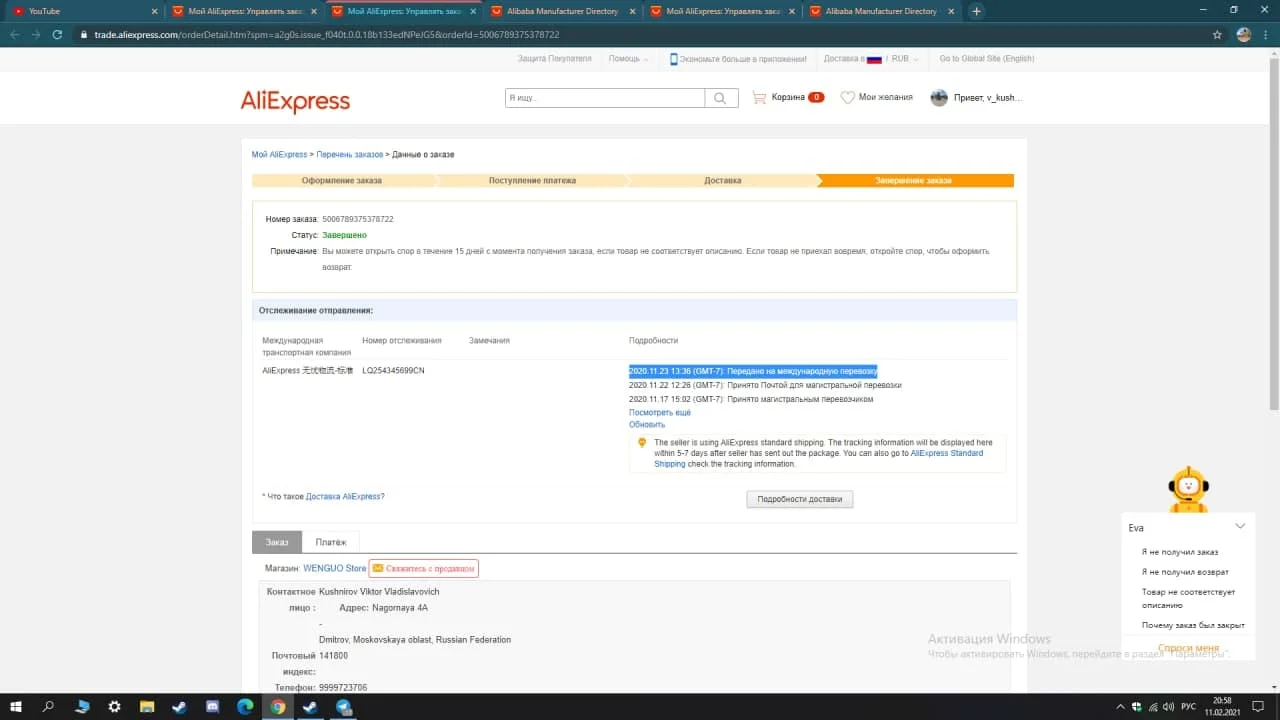Image resolution: width=1280 pixels, height=720 pixels.
Task: Go to Перечень заказов breadcrumb
Action: 350,155
